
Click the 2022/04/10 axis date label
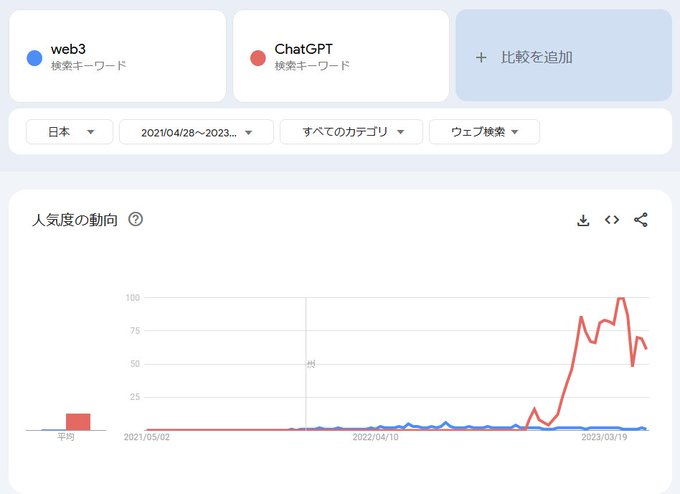click(x=376, y=437)
